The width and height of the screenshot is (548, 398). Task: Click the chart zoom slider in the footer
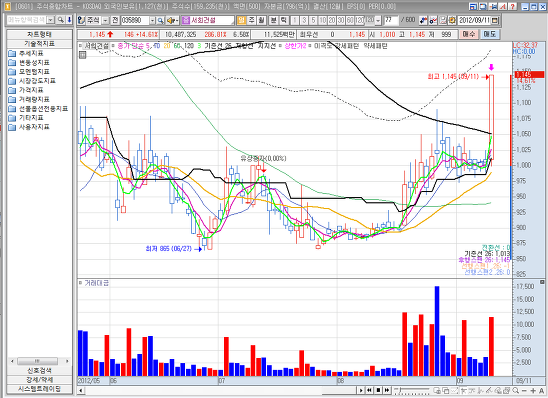412,390
